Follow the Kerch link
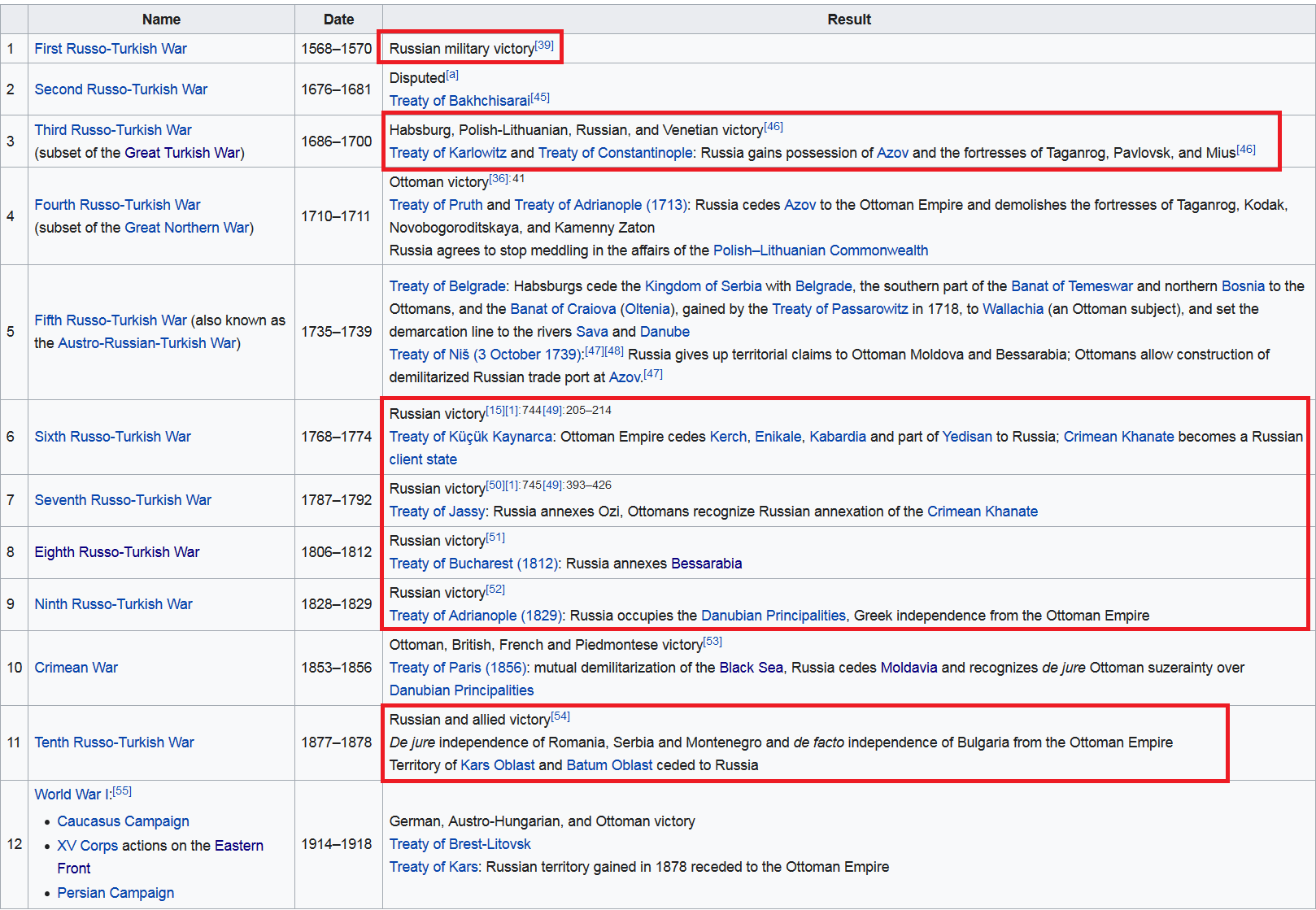1316x910 pixels. (728, 437)
